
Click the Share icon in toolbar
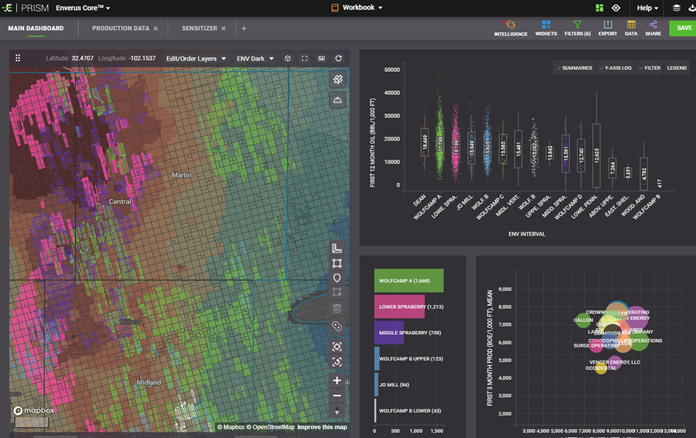click(653, 23)
